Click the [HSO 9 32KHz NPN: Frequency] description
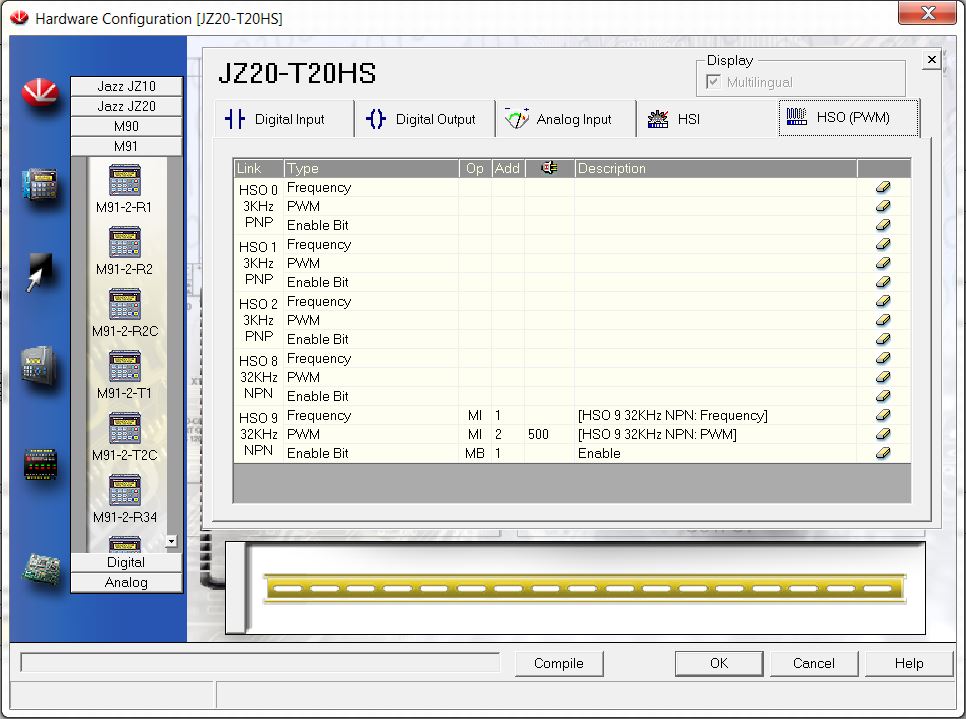Viewport: 966px width, 719px height. tap(673, 415)
